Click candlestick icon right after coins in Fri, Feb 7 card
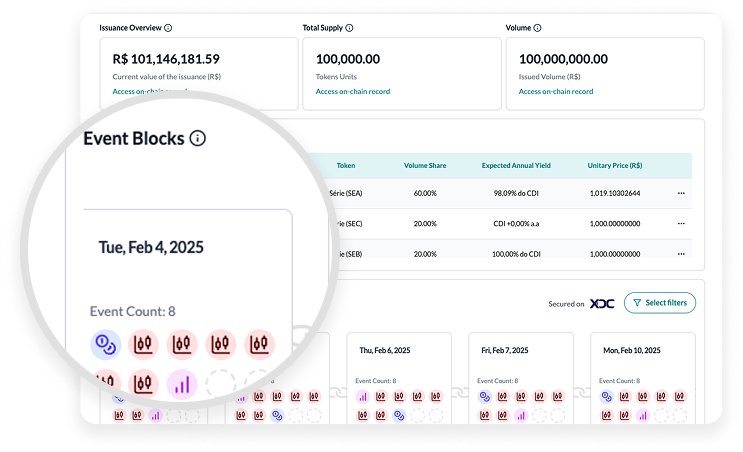743x452 pixels. coord(503,397)
